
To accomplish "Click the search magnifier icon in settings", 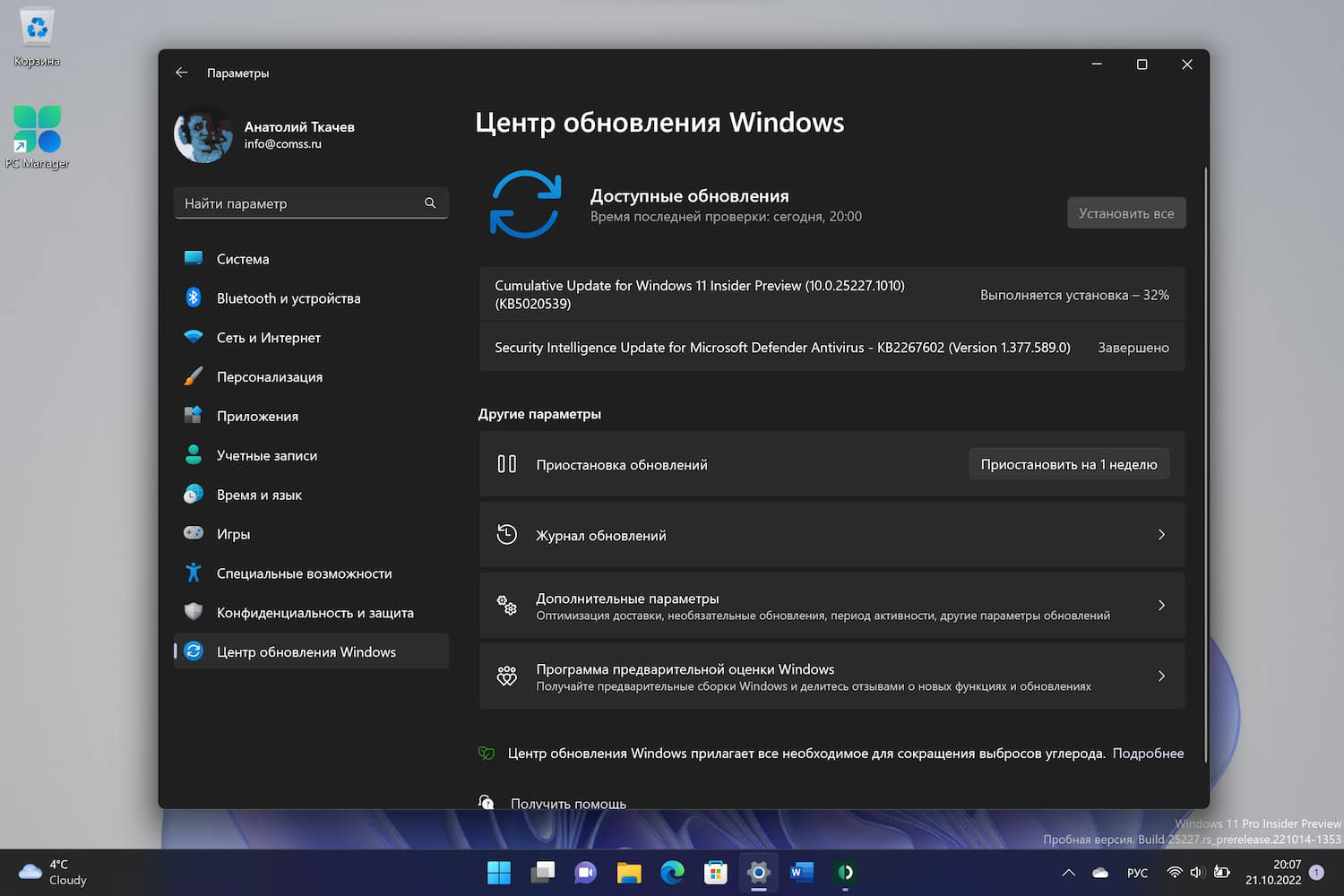I will (430, 203).
